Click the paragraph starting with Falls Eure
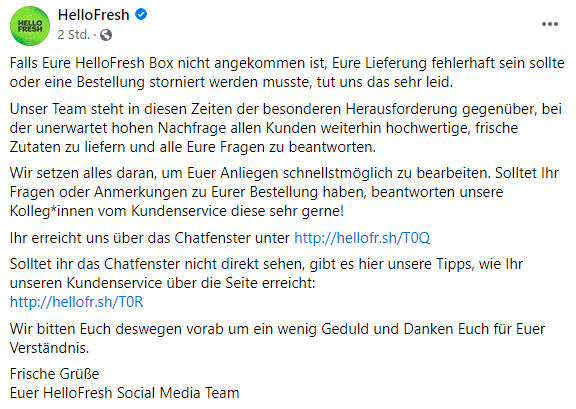Screen dimensions: 576x409 pos(287,72)
